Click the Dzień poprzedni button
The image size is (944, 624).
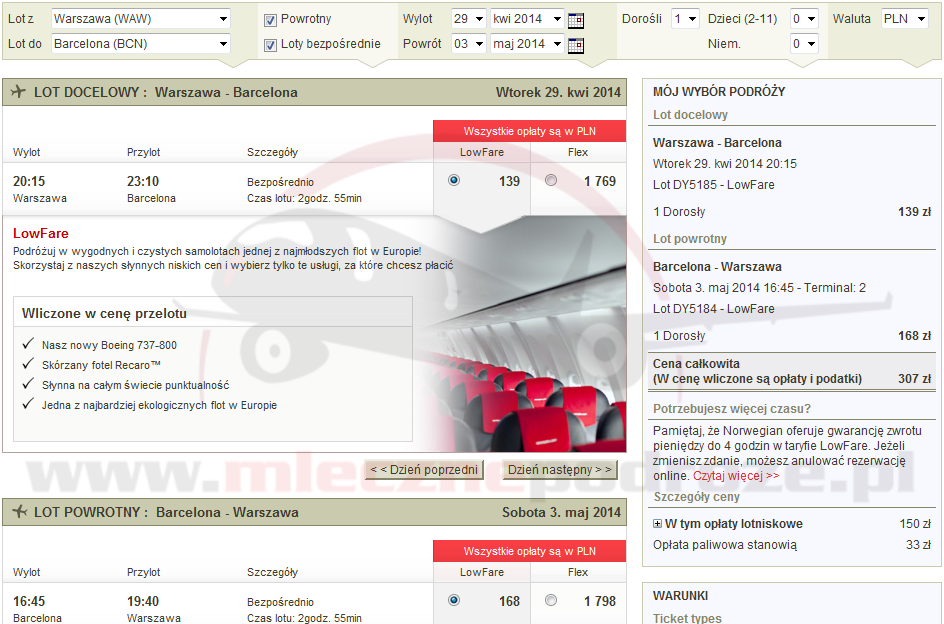pyautogui.click(x=424, y=470)
